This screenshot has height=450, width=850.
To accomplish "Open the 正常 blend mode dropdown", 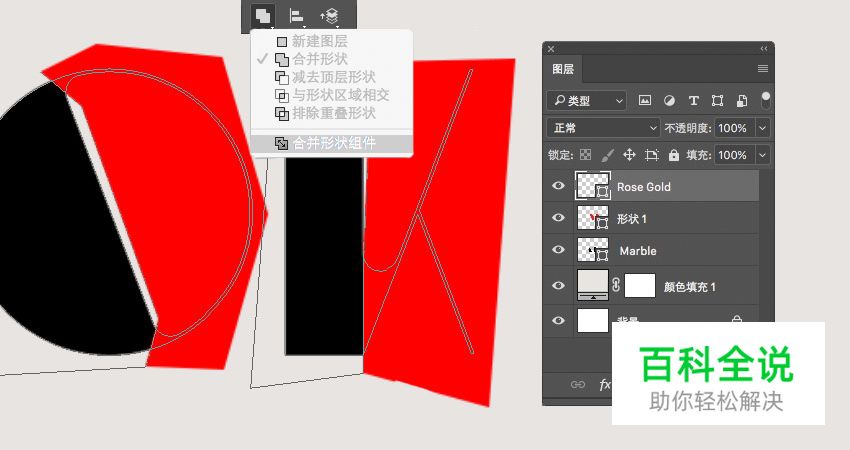I will 603,128.
